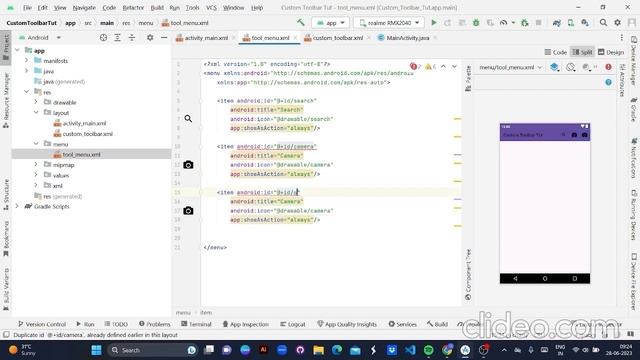
Task: Click design surface layers icon in preview toolbar
Action: [x=554, y=67]
